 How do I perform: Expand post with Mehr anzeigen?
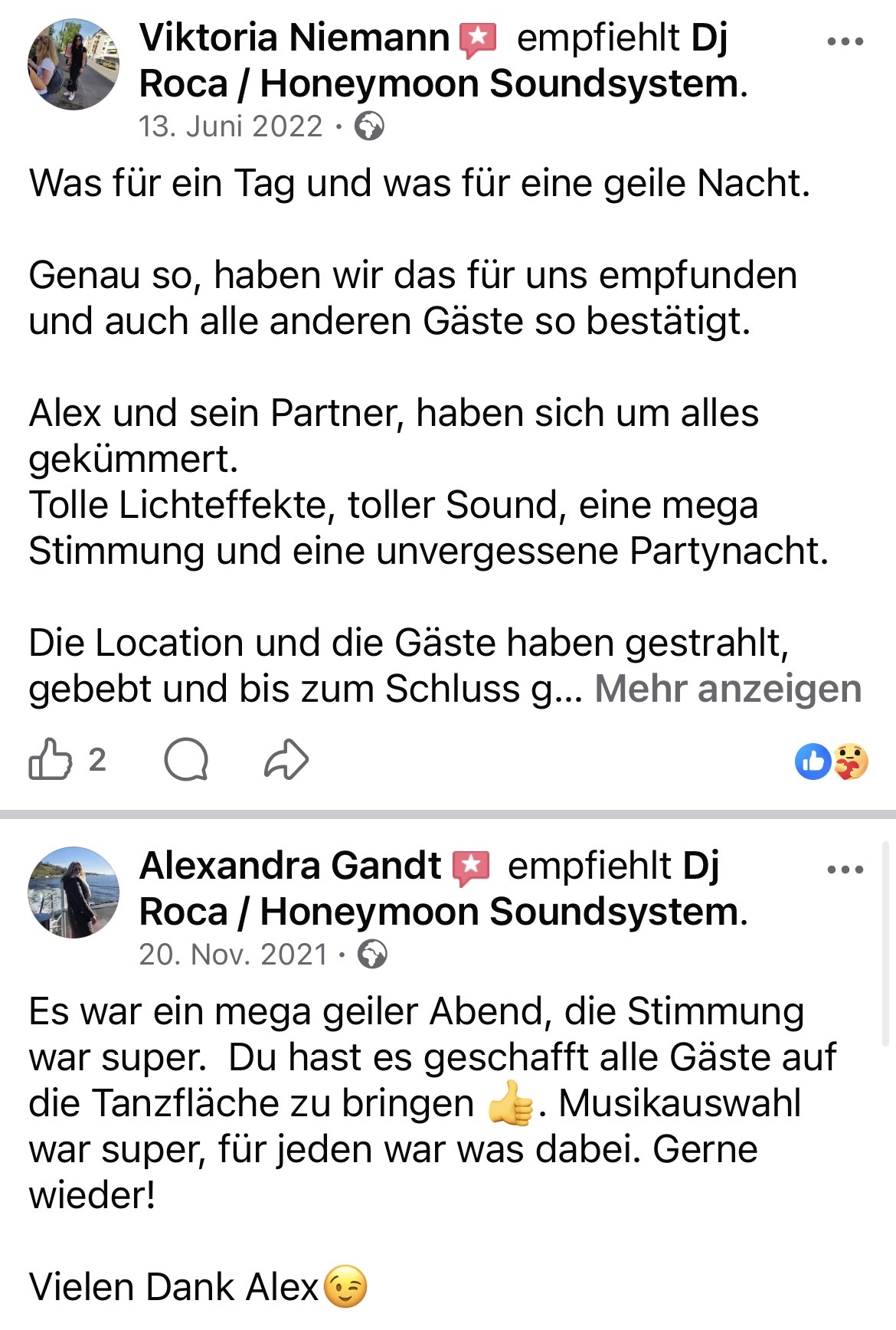tap(728, 688)
